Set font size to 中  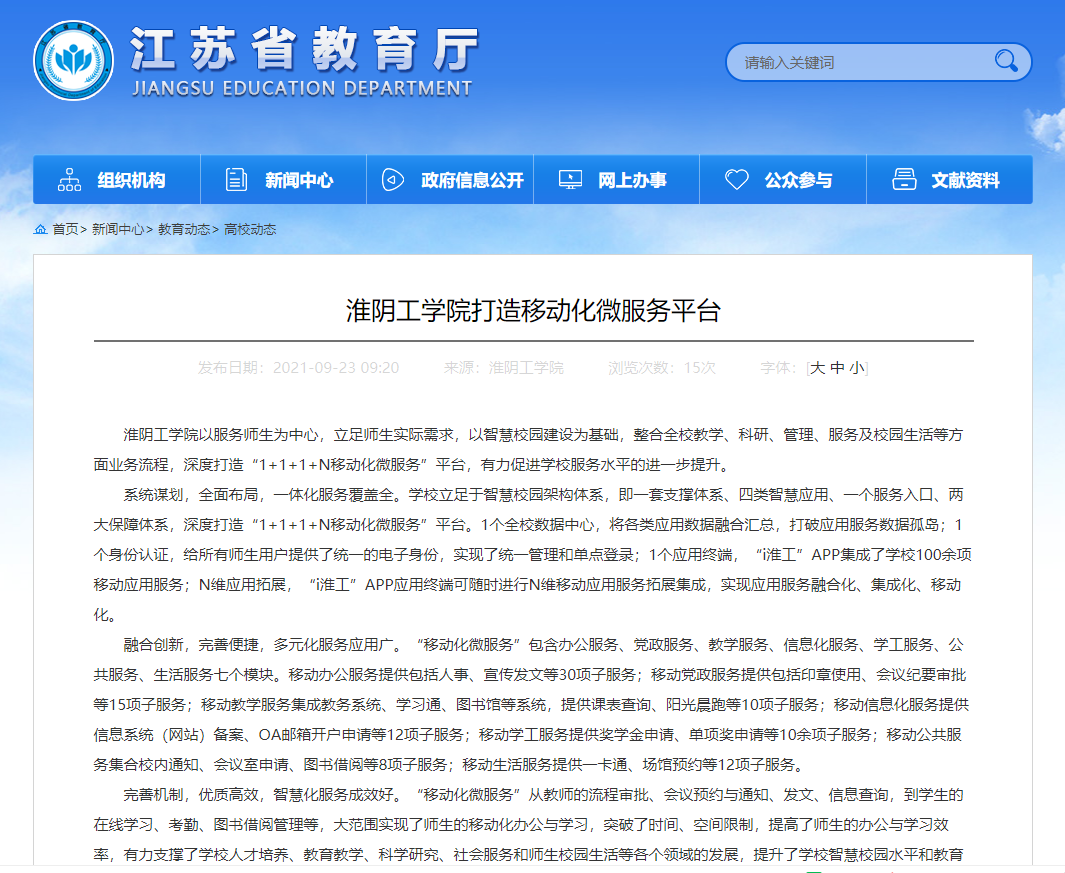(837, 368)
